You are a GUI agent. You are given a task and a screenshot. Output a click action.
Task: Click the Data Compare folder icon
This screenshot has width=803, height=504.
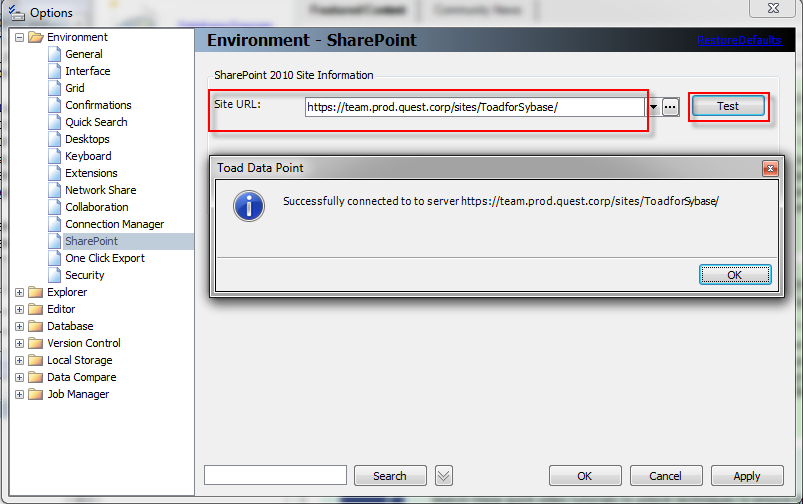pos(35,377)
